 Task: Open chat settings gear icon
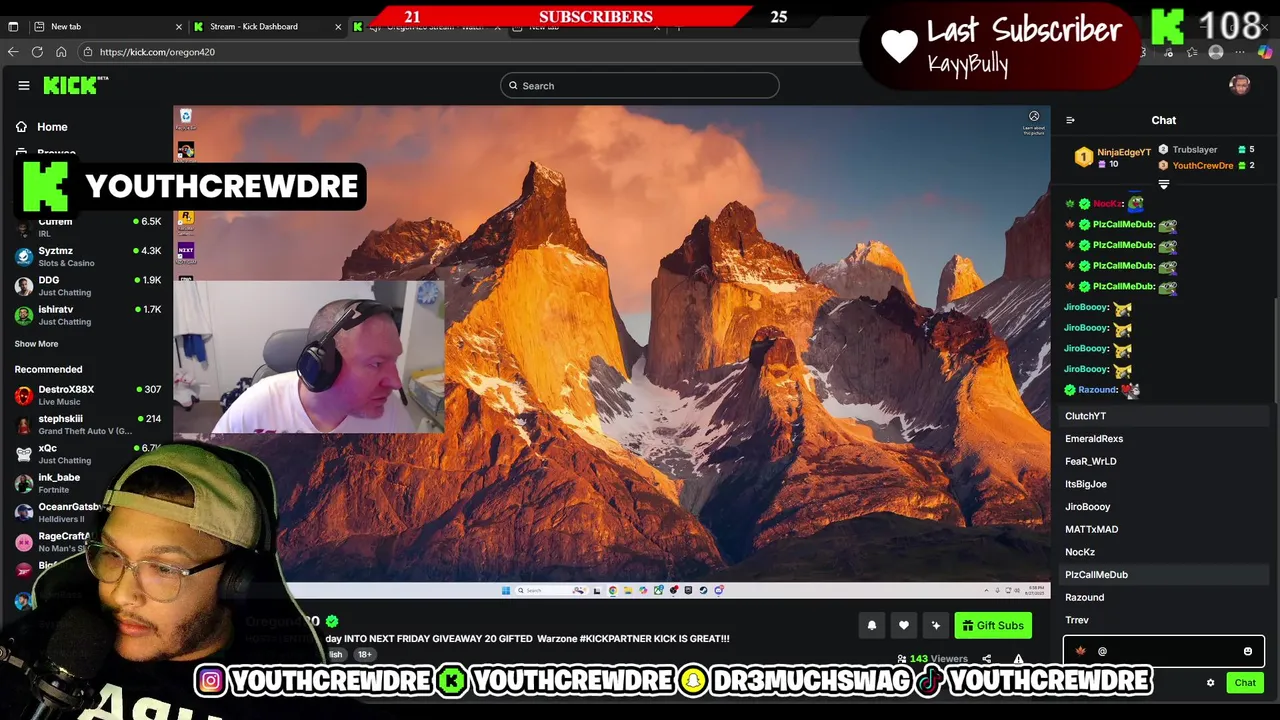pos(1210,683)
